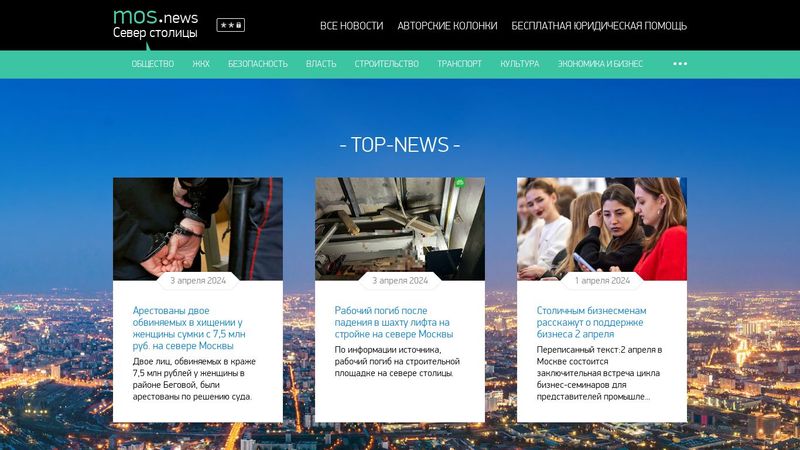800x450 pixels.
Task: Open Авторские колонки section
Action: [x=447, y=26]
